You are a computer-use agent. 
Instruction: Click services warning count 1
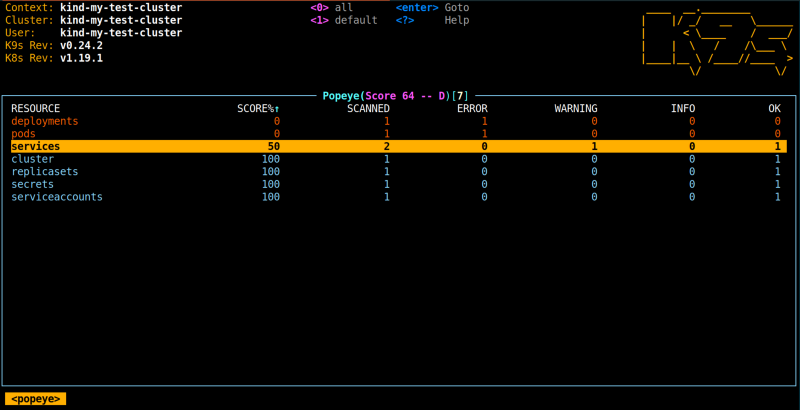pos(594,146)
